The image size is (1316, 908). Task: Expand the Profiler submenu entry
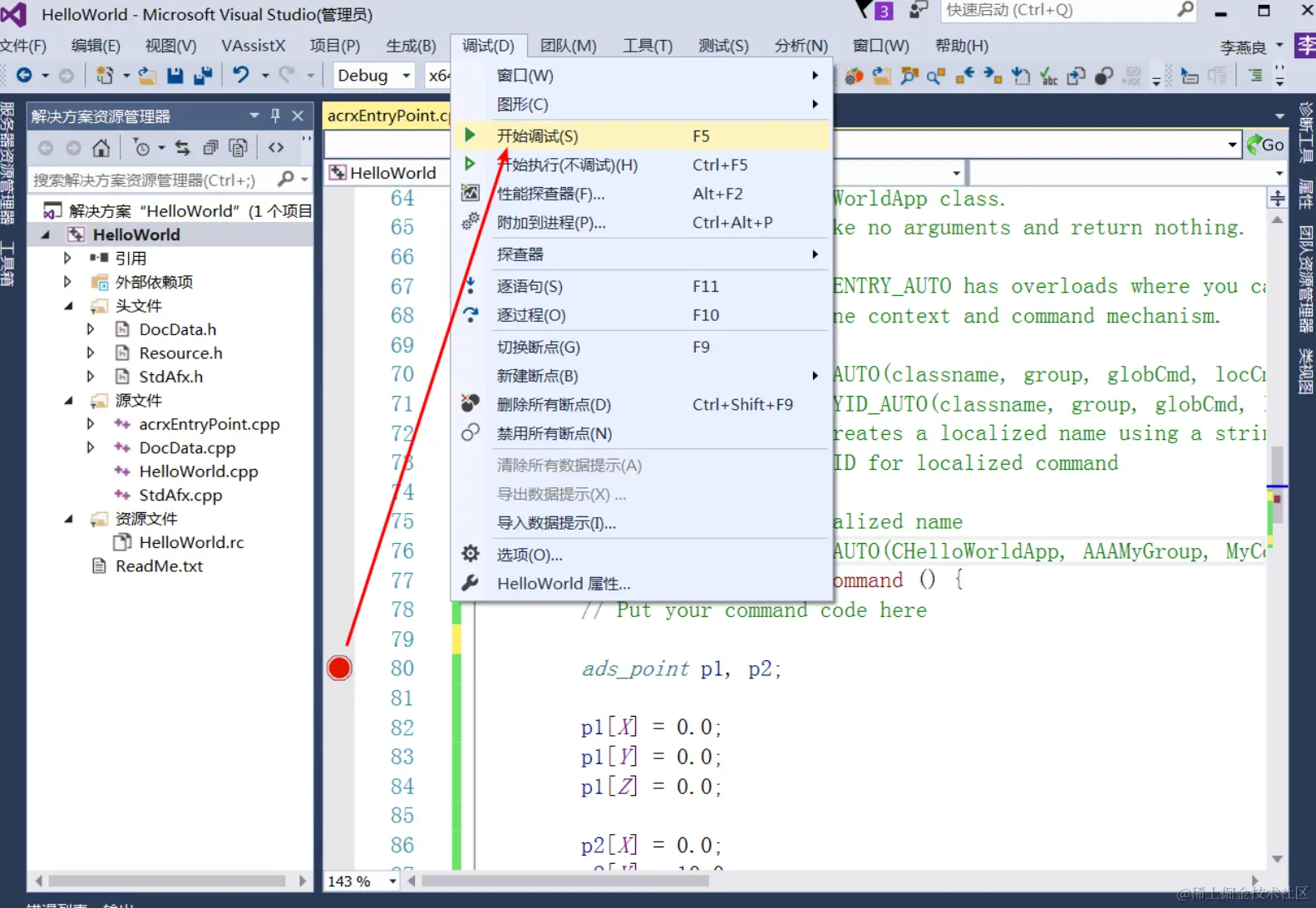641,254
